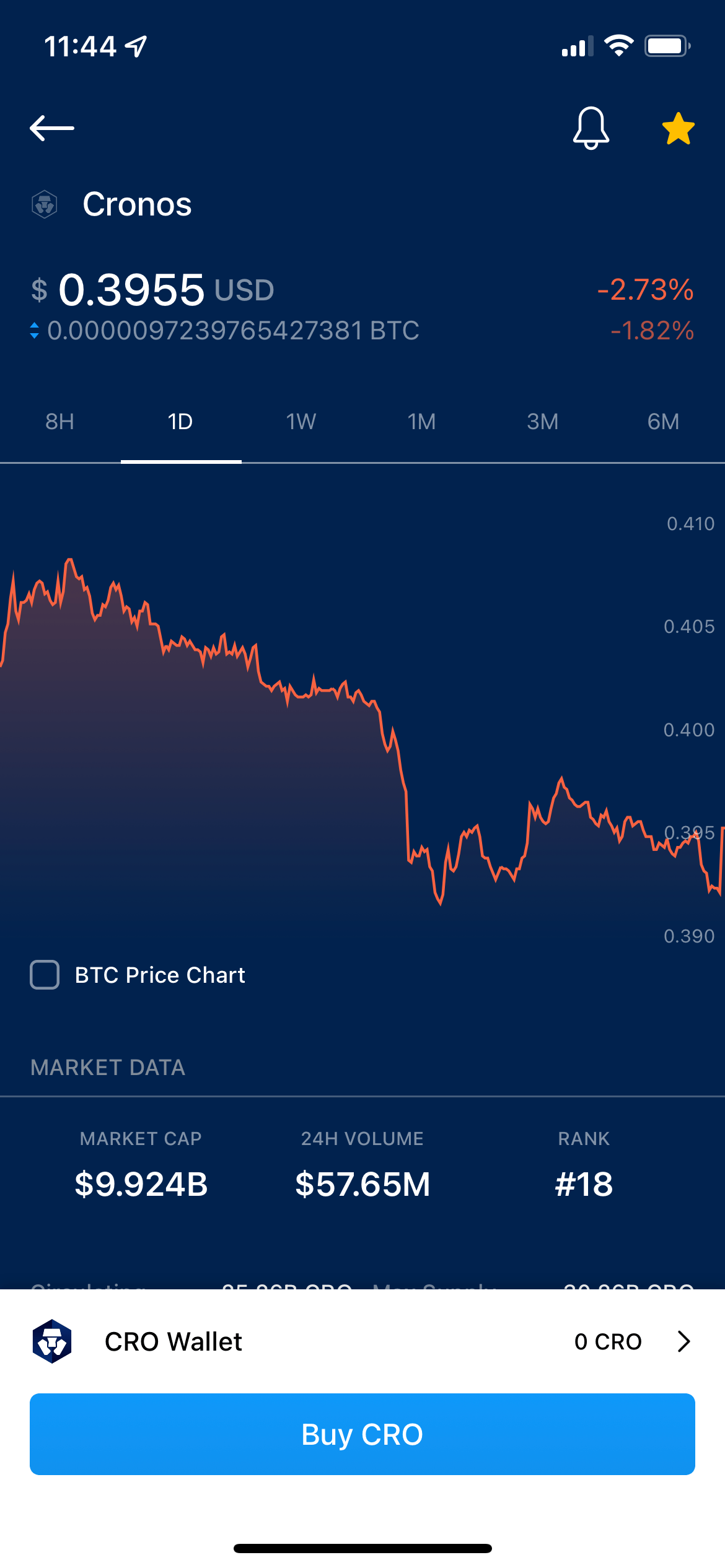The height and width of the screenshot is (1568, 725).
Task: Open price alert bell icon
Action: [591, 128]
